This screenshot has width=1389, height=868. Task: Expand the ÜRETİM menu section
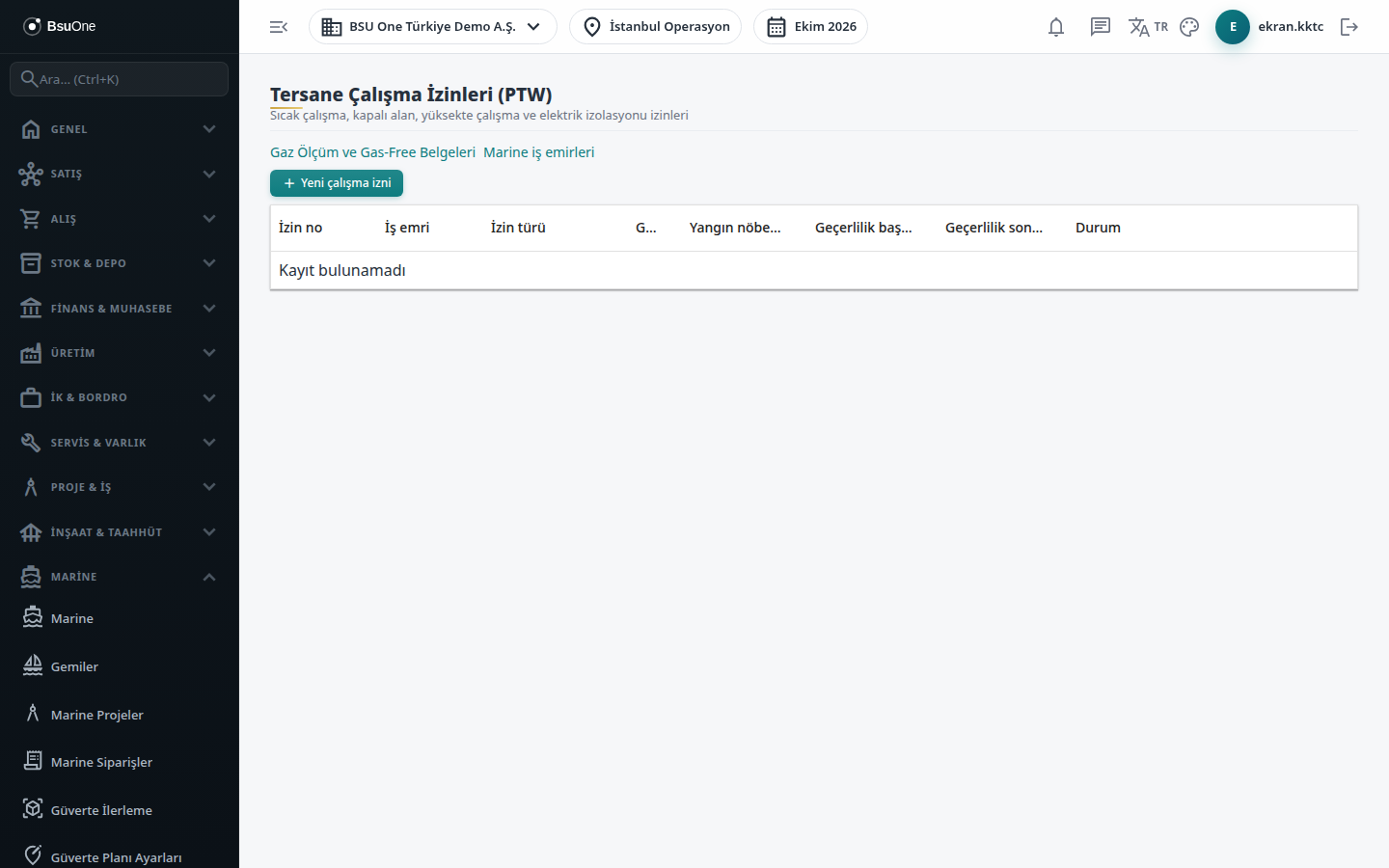[x=120, y=353]
